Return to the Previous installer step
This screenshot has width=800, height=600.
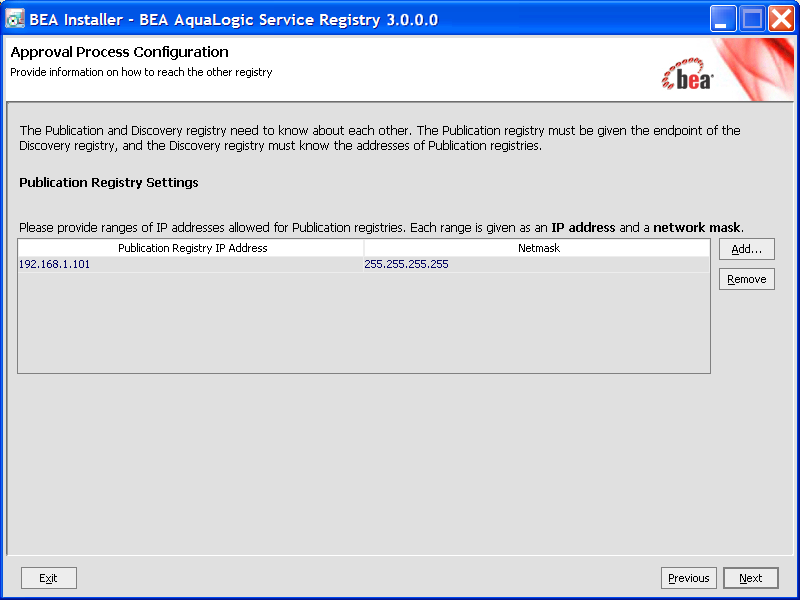pyautogui.click(x=688, y=578)
